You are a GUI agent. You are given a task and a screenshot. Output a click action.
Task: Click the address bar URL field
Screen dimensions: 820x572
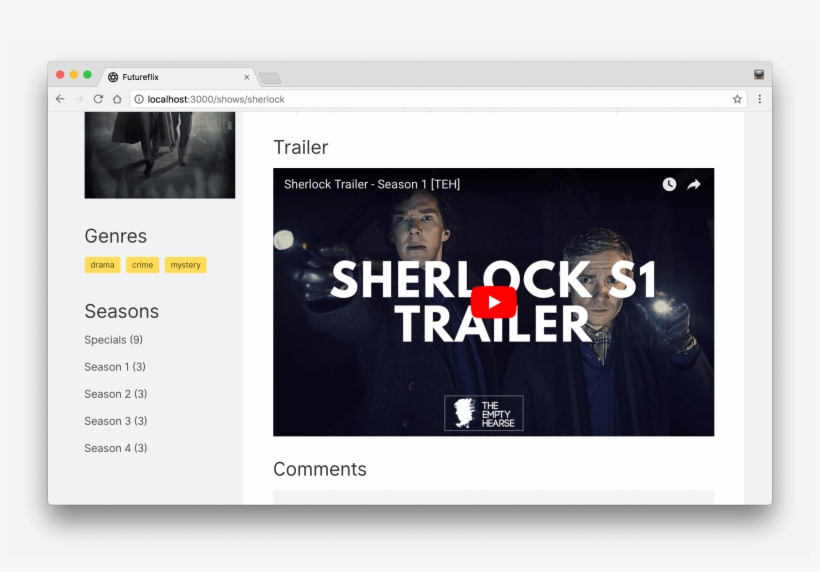pos(438,99)
